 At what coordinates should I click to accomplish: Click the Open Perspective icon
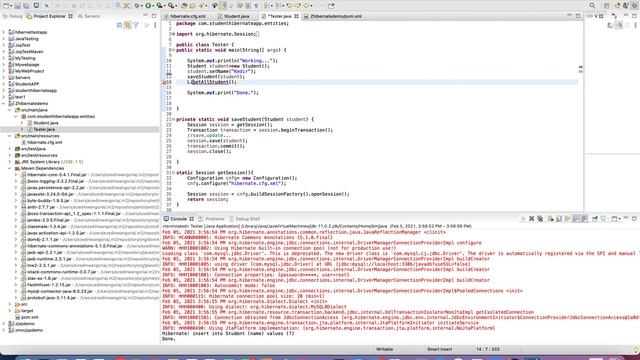(607, 6)
